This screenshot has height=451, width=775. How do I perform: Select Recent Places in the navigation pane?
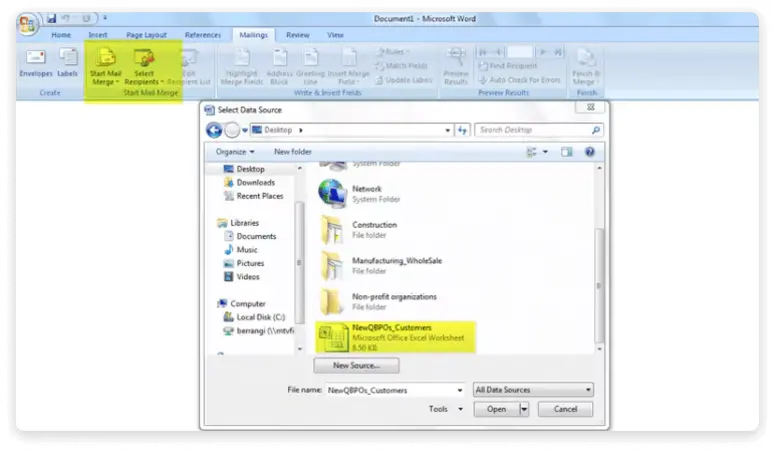point(254,196)
